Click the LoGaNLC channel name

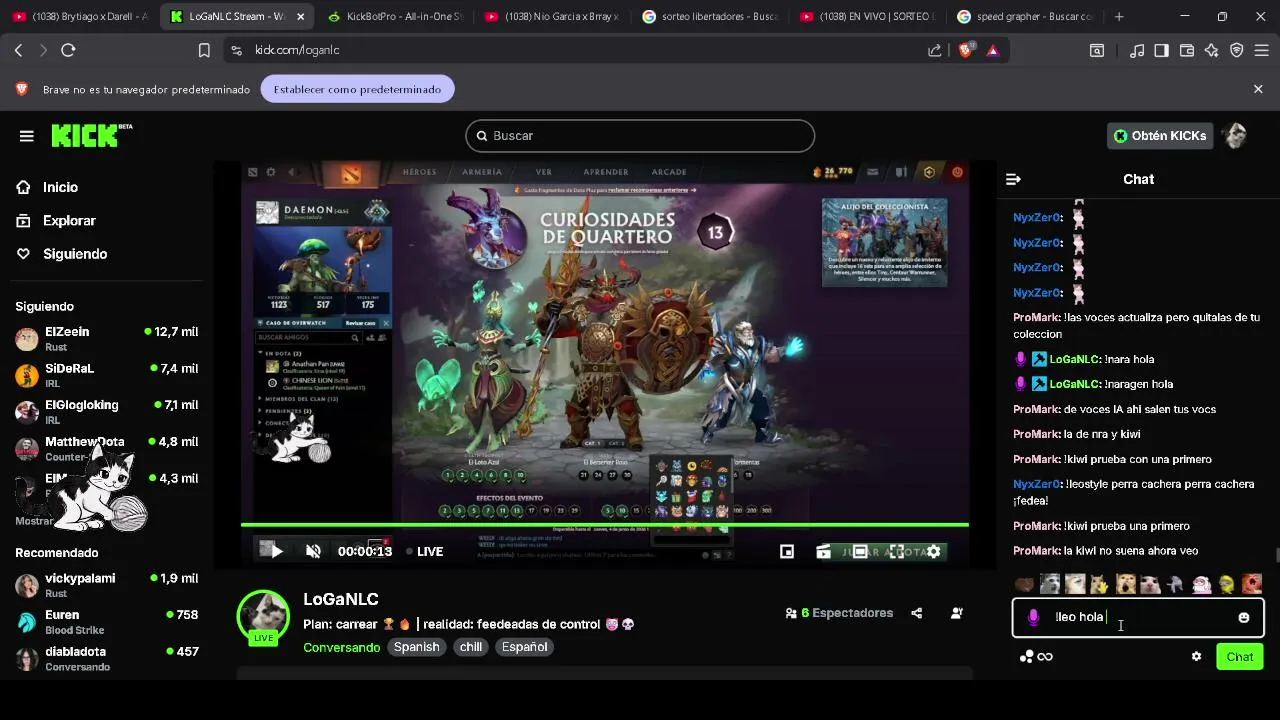tap(341, 599)
